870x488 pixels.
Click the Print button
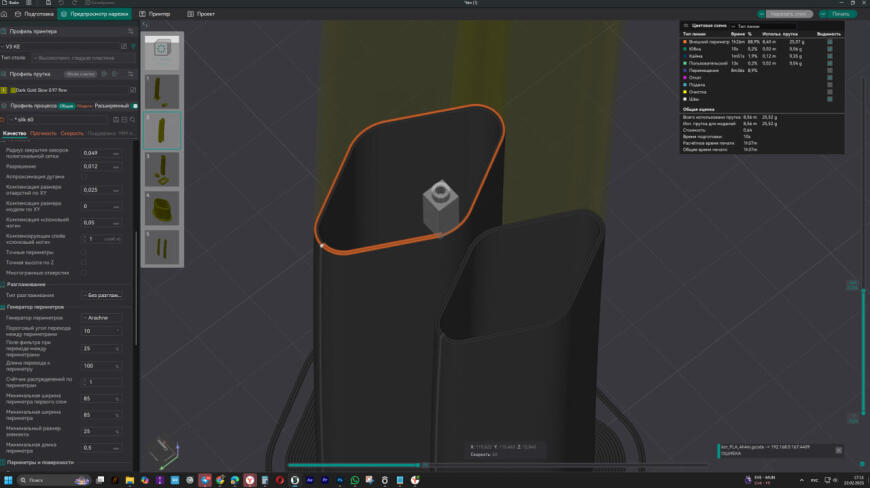(x=840, y=14)
